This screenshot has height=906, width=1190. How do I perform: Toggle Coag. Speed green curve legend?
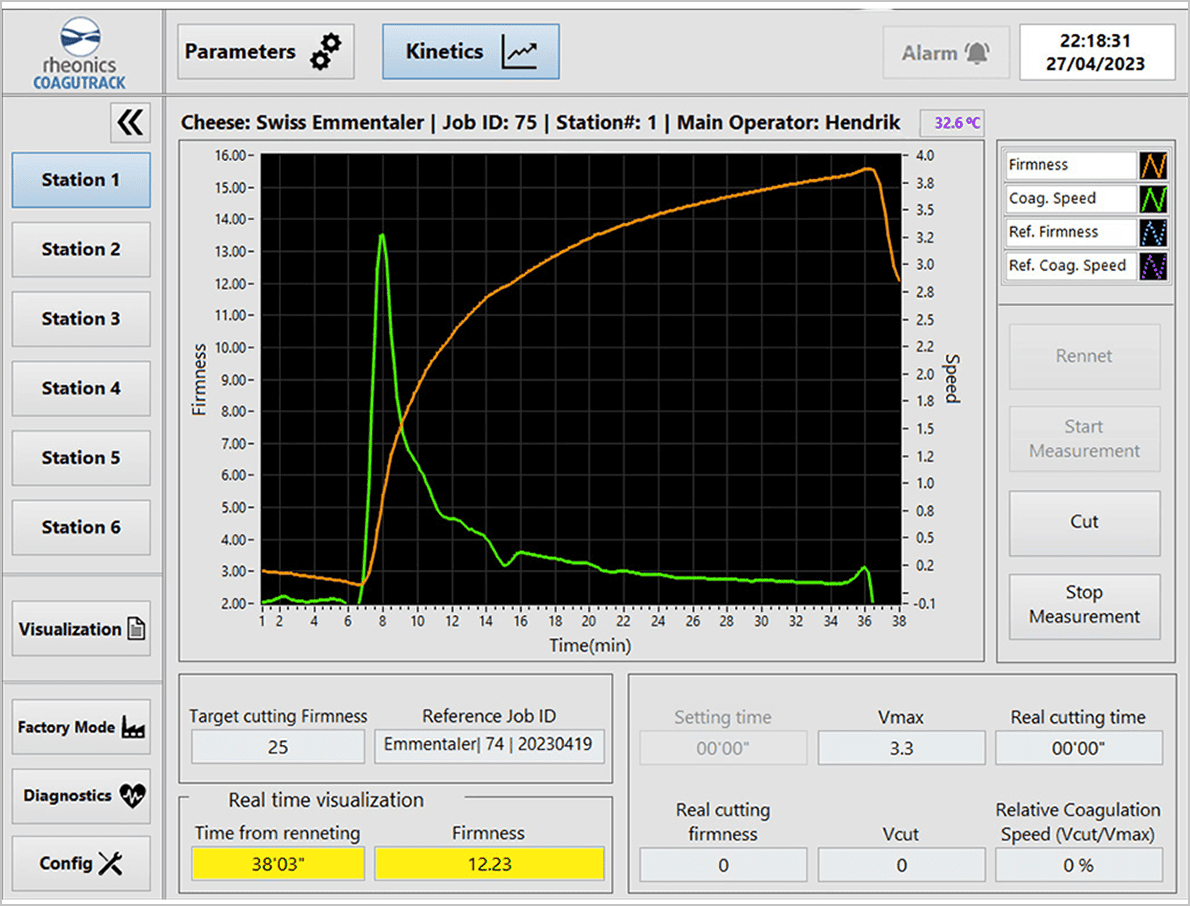pos(1153,199)
